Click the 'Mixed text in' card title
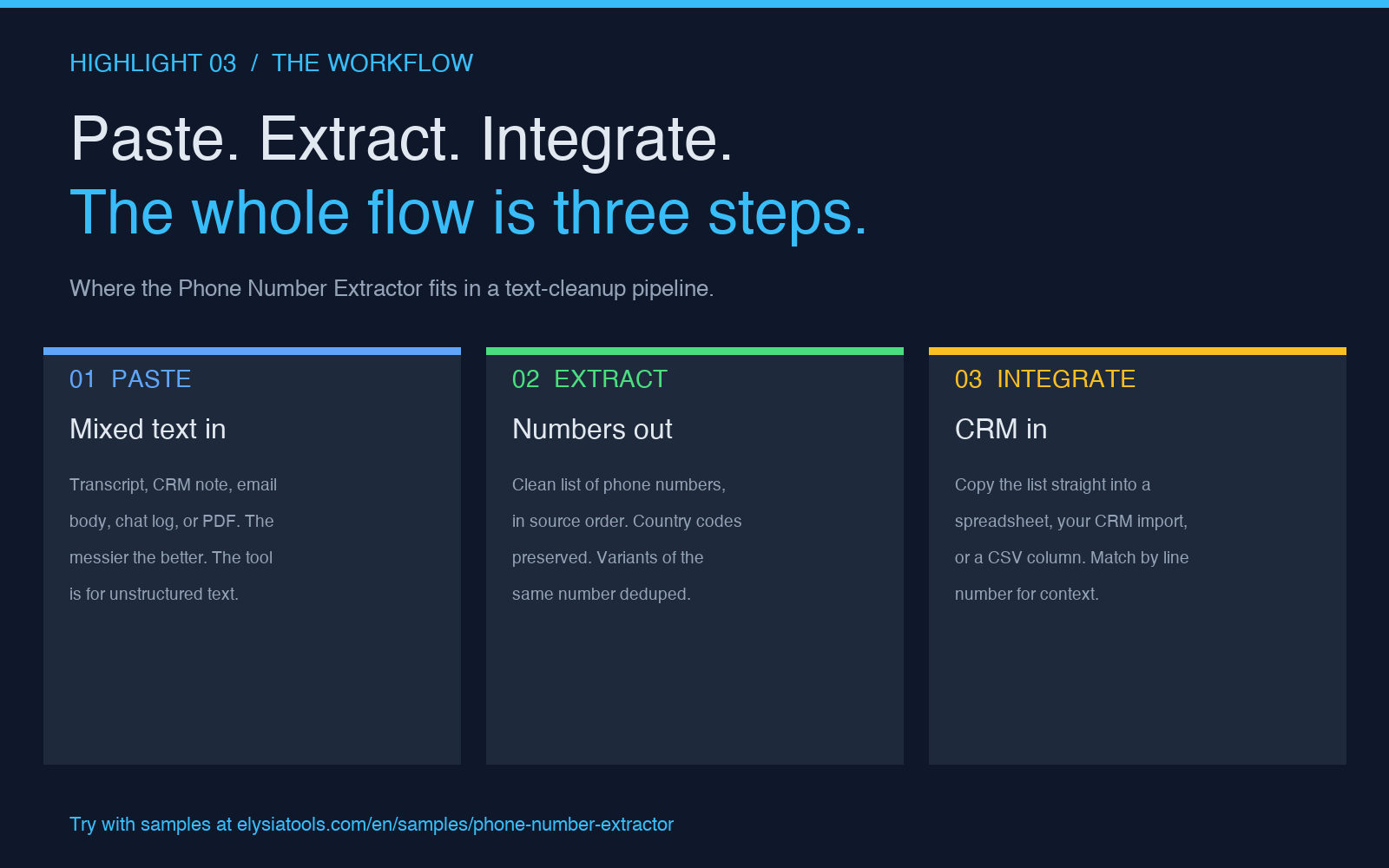 click(148, 429)
